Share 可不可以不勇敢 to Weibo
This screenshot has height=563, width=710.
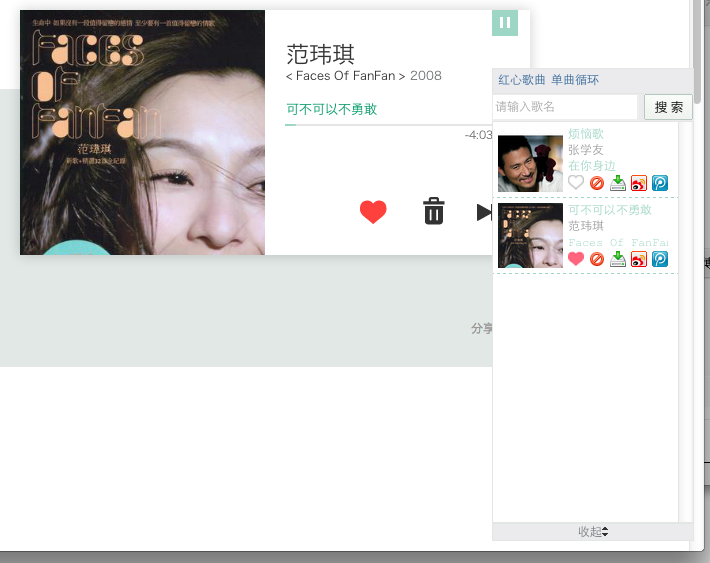click(x=639, y=259)
